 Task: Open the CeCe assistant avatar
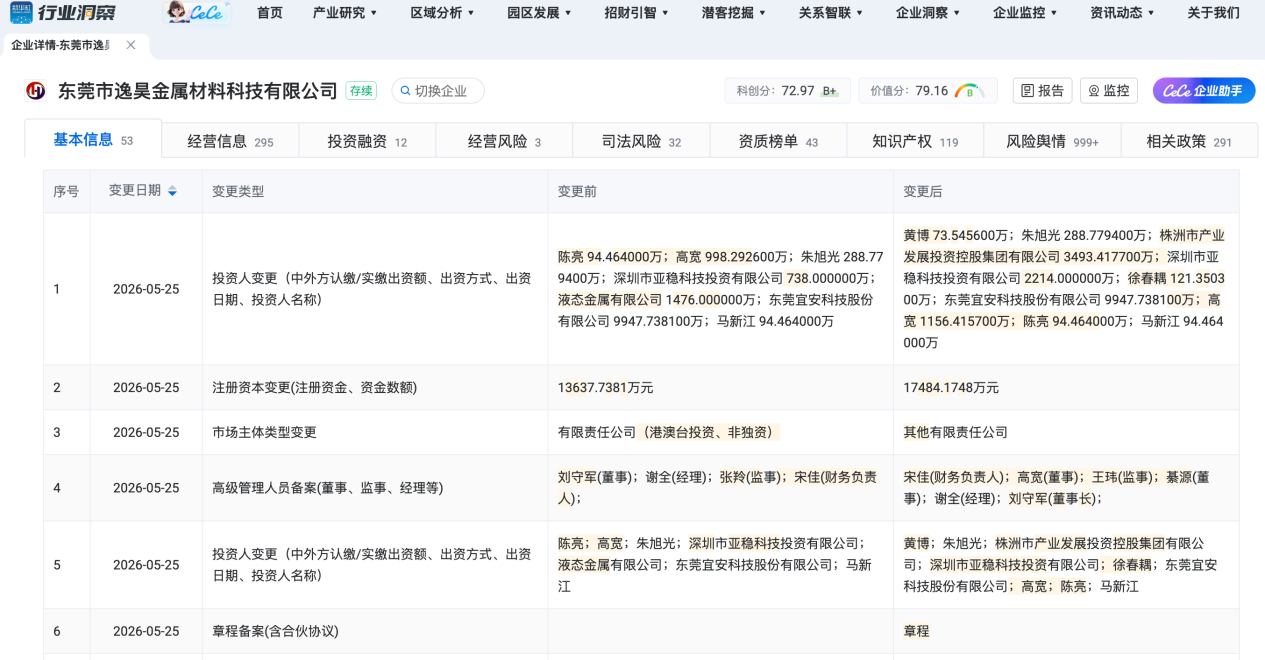[196, 13]
